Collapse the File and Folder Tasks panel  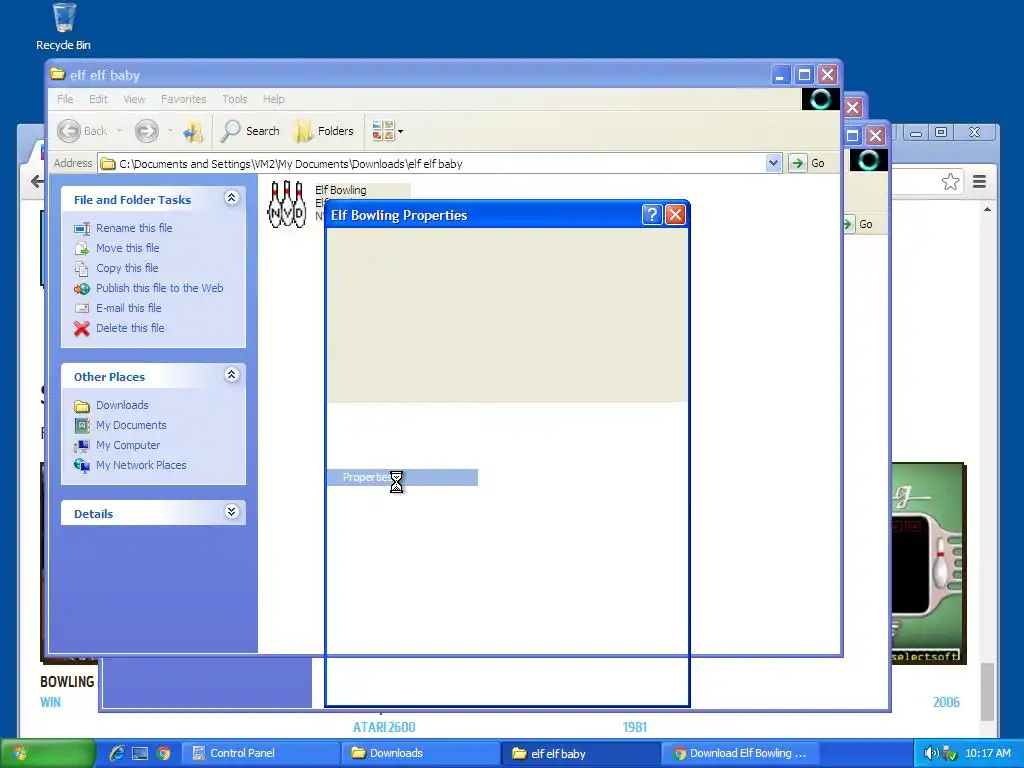[x=231, y=198]
